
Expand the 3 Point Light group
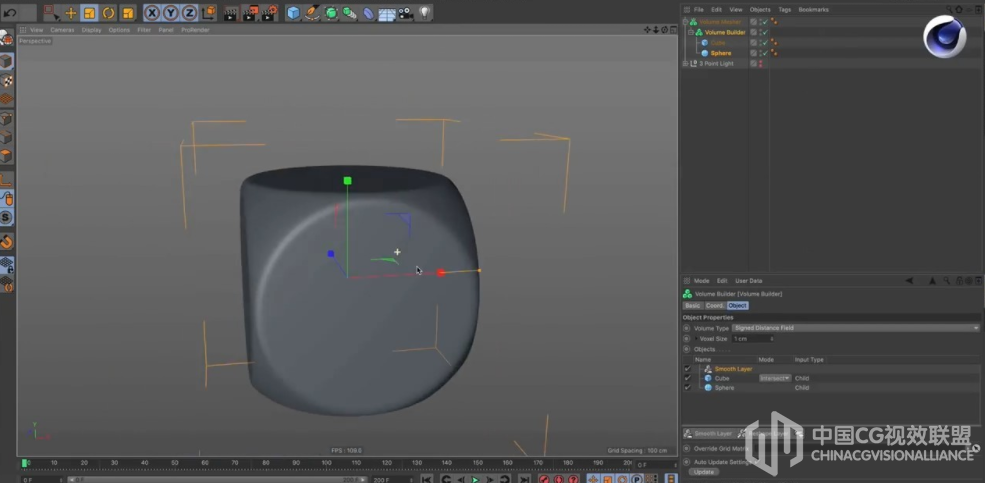click(685, 63)
